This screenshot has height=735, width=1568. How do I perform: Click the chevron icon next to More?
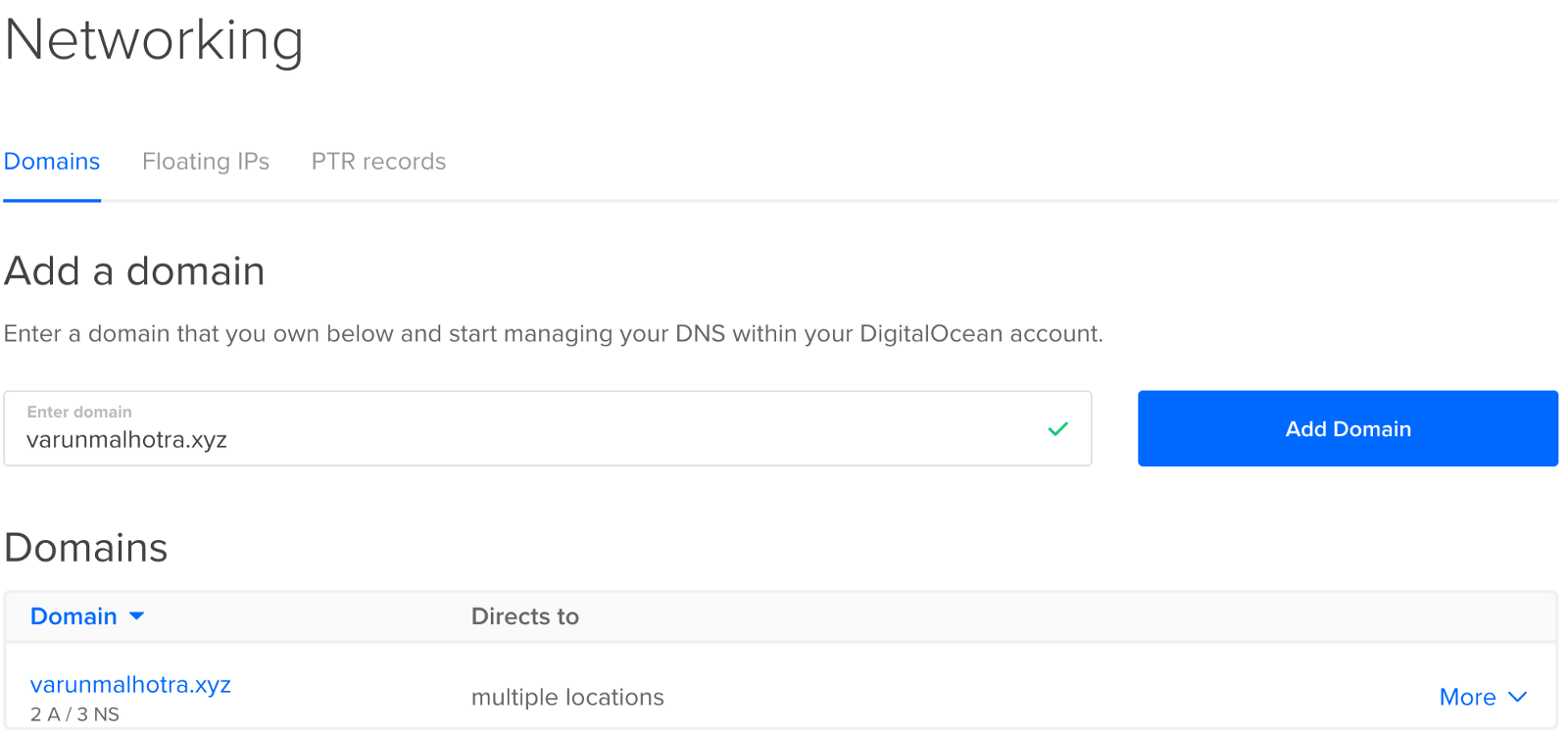point(1518,697)
